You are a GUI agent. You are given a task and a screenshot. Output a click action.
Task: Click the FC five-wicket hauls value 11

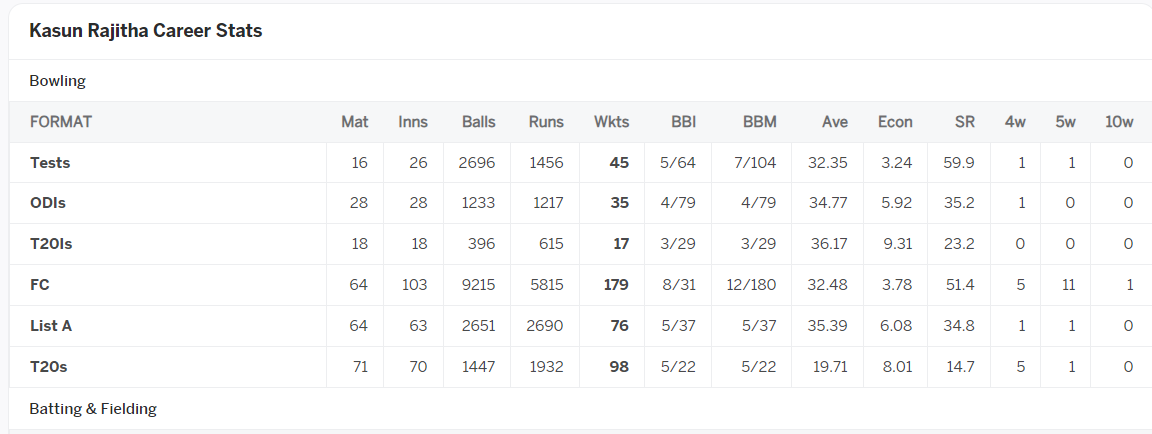(x=1067, y=285)
